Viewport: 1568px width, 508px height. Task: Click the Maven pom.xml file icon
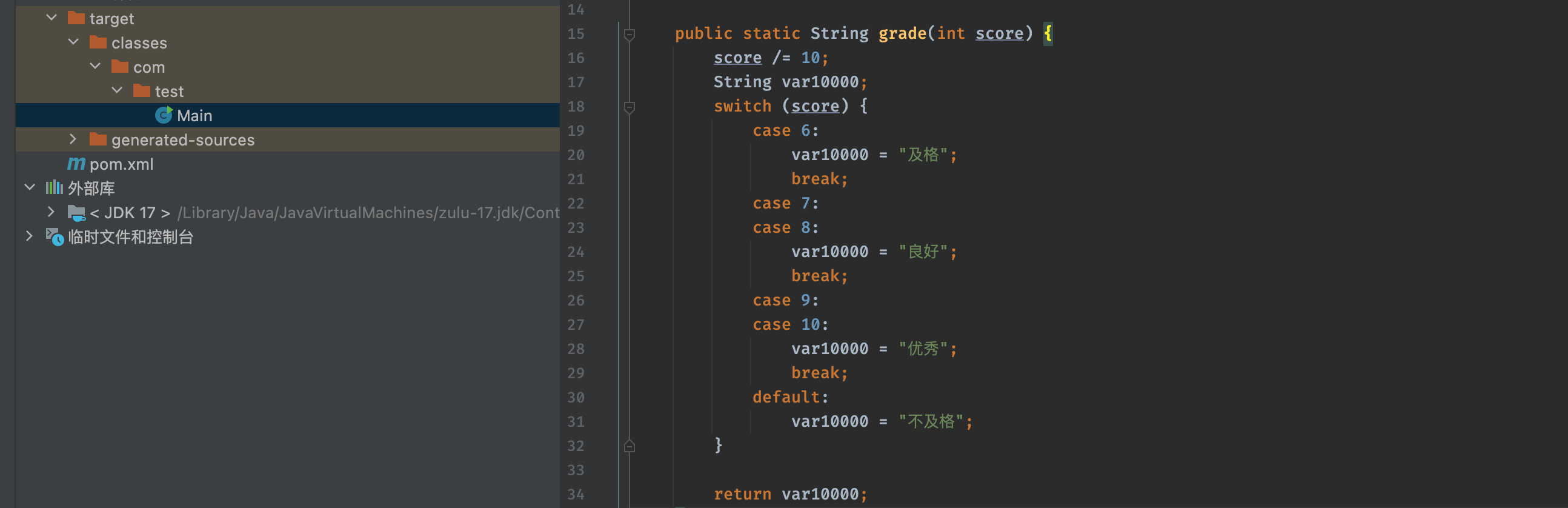76,163
